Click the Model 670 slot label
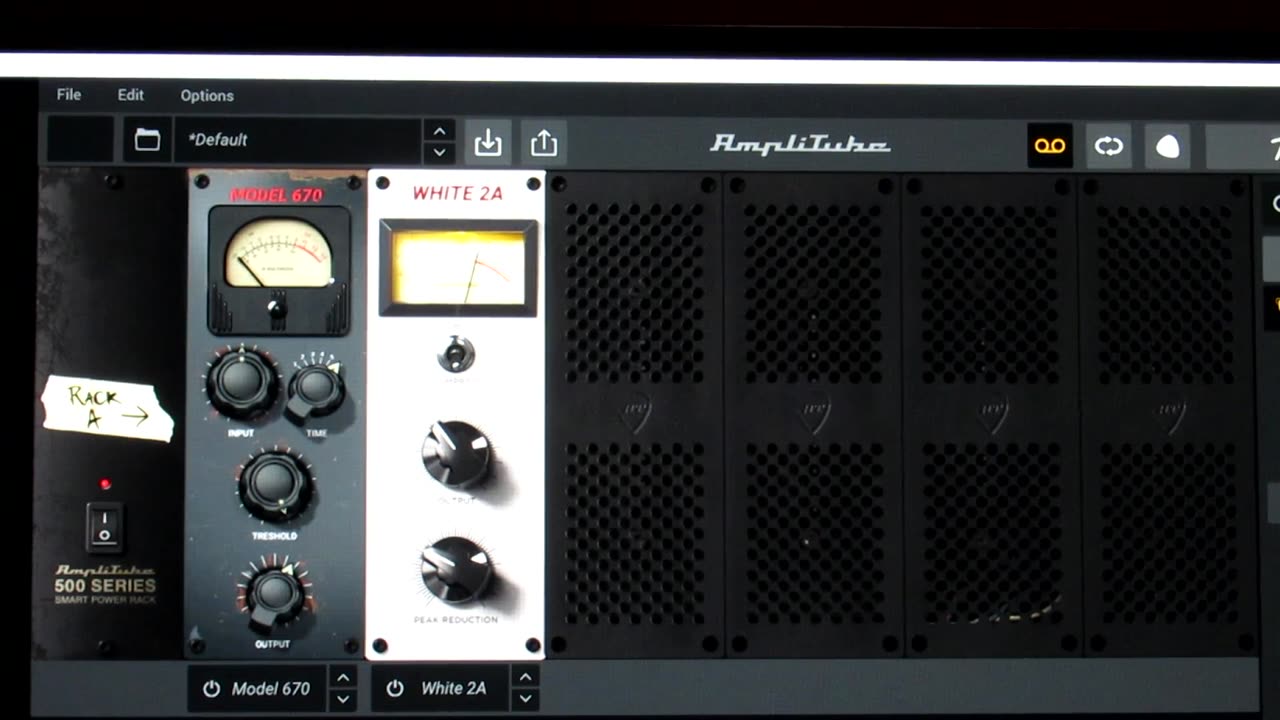The width and height of the screenshot is (1280, 720). [x=270, y=689]
